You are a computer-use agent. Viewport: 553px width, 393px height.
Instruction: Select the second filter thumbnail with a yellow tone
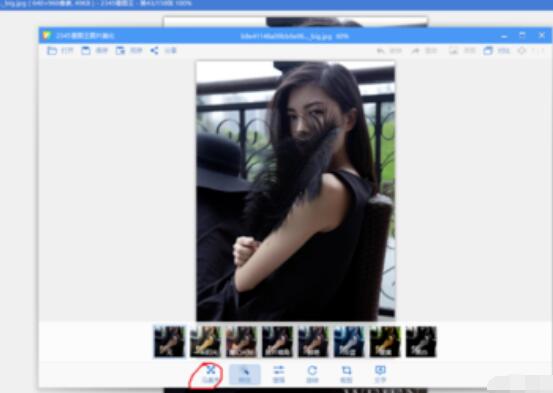tap(205, 341)
